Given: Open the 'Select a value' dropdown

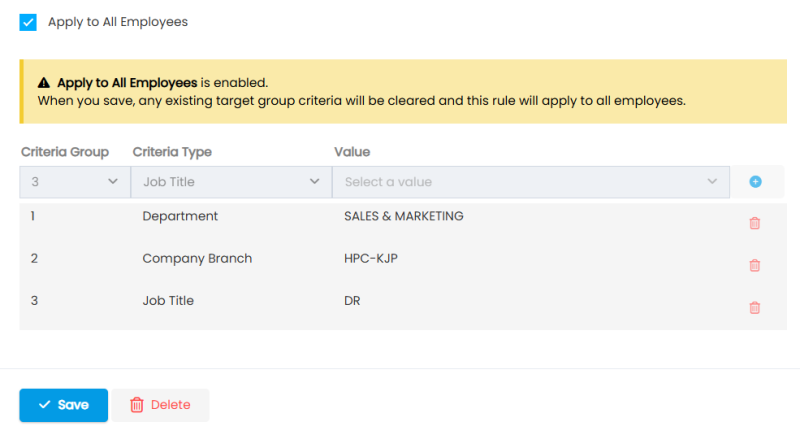Looking at the screenshot, I should pyautogui.click(x=530, y=182).
